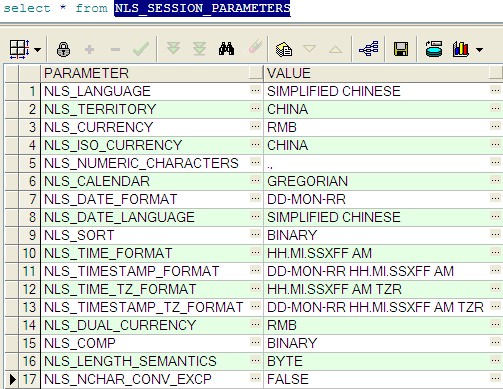Open ellipsis button beside GREGORIAN value
Viewport: 503px width, 389px height.
tap(495, 180)
